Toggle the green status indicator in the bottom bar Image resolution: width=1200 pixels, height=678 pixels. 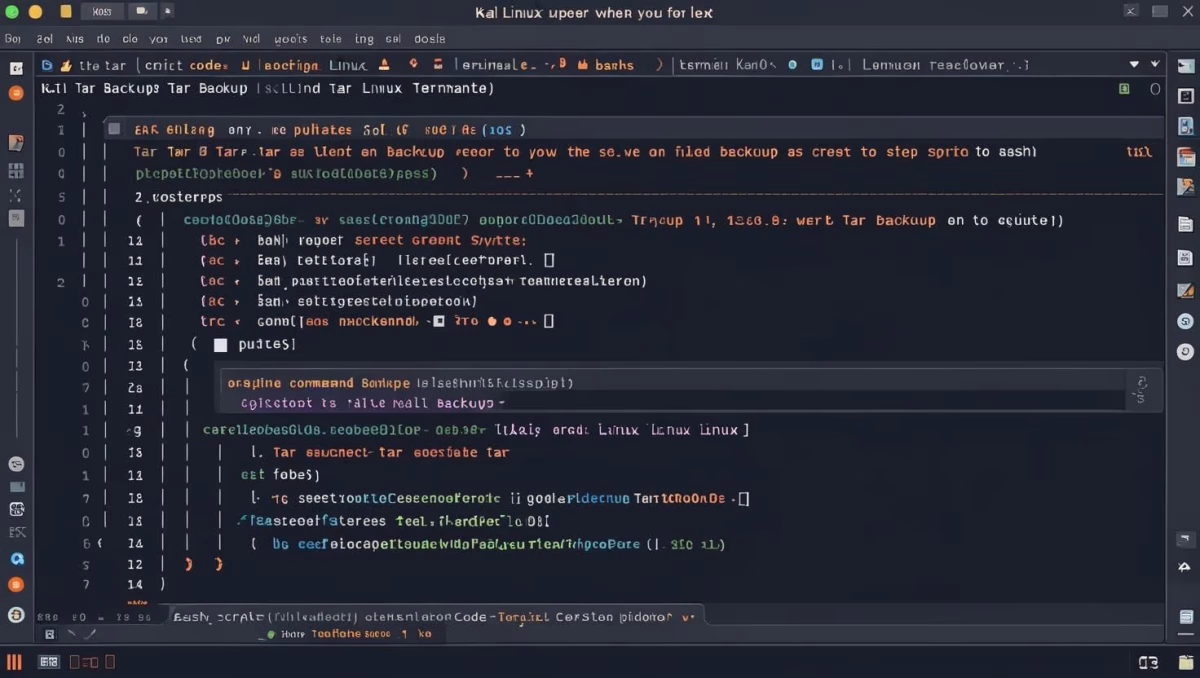(x=270, y=633)
